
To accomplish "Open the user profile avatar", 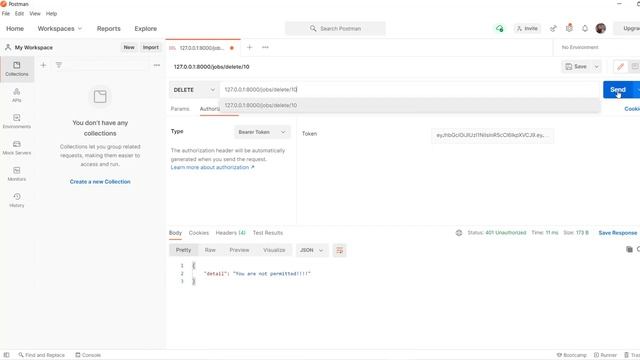I will tap(600, 28).
